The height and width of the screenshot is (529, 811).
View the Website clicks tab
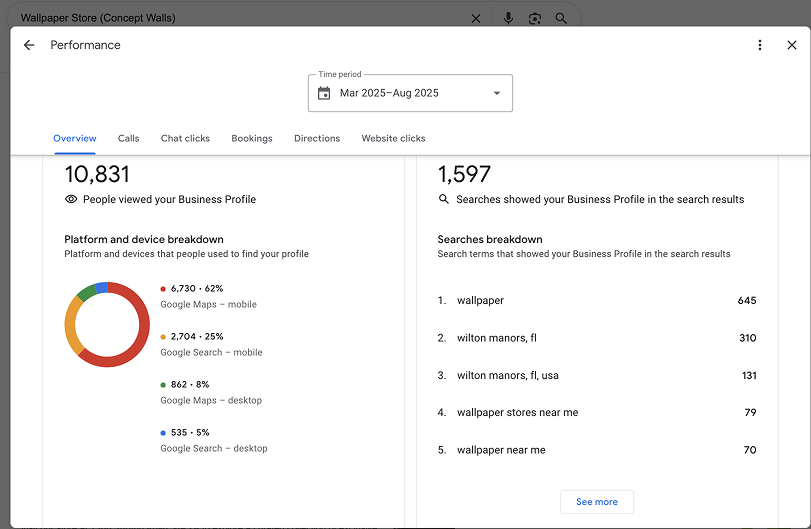tap(393, 138)
